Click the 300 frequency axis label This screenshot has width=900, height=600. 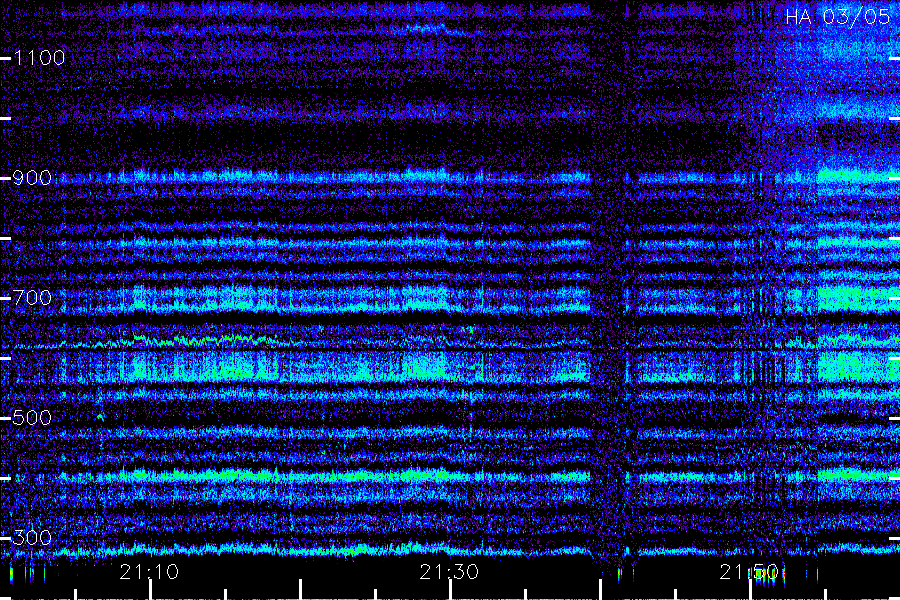[x=32, y=538]
